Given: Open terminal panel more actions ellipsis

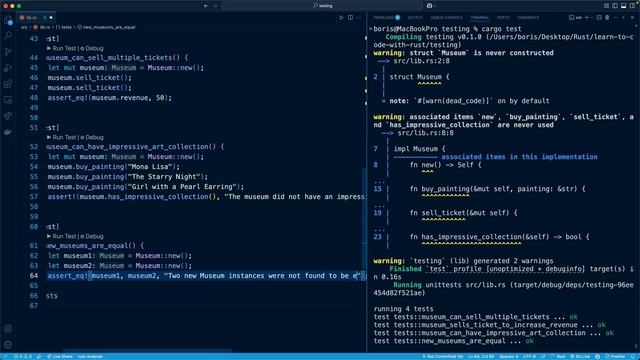Looking at the screenshot, I should coord(616,18).
